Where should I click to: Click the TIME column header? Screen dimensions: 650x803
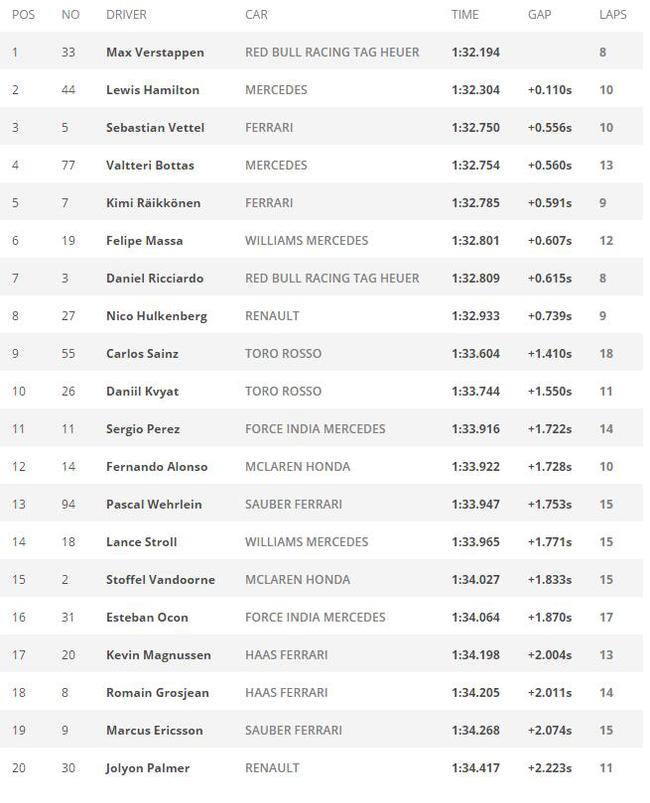(x=465, y=14)
